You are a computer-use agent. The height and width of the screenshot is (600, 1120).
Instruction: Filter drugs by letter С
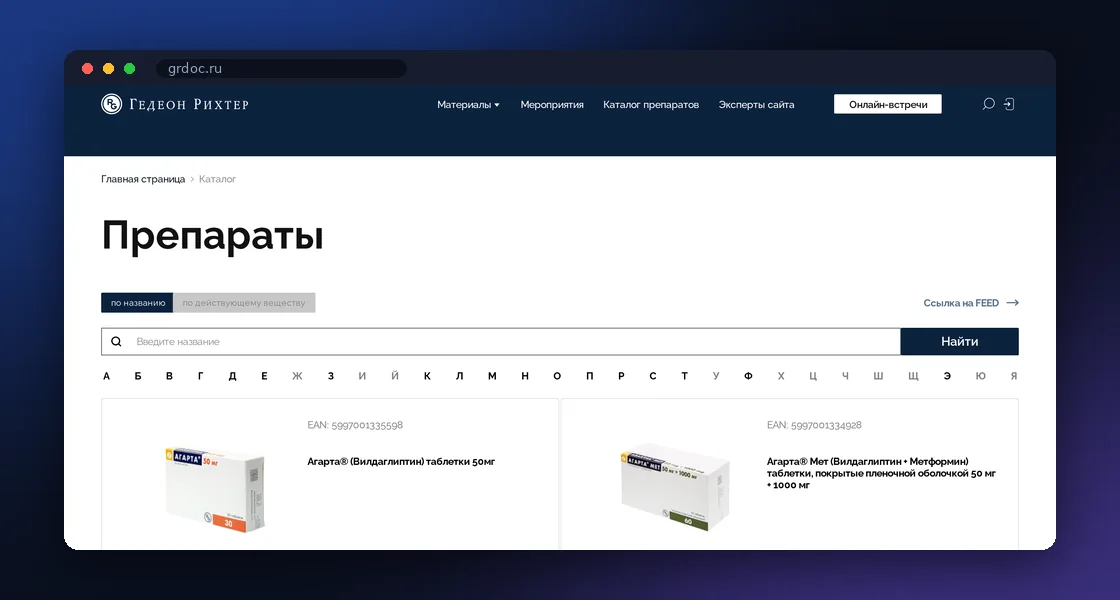653,376
